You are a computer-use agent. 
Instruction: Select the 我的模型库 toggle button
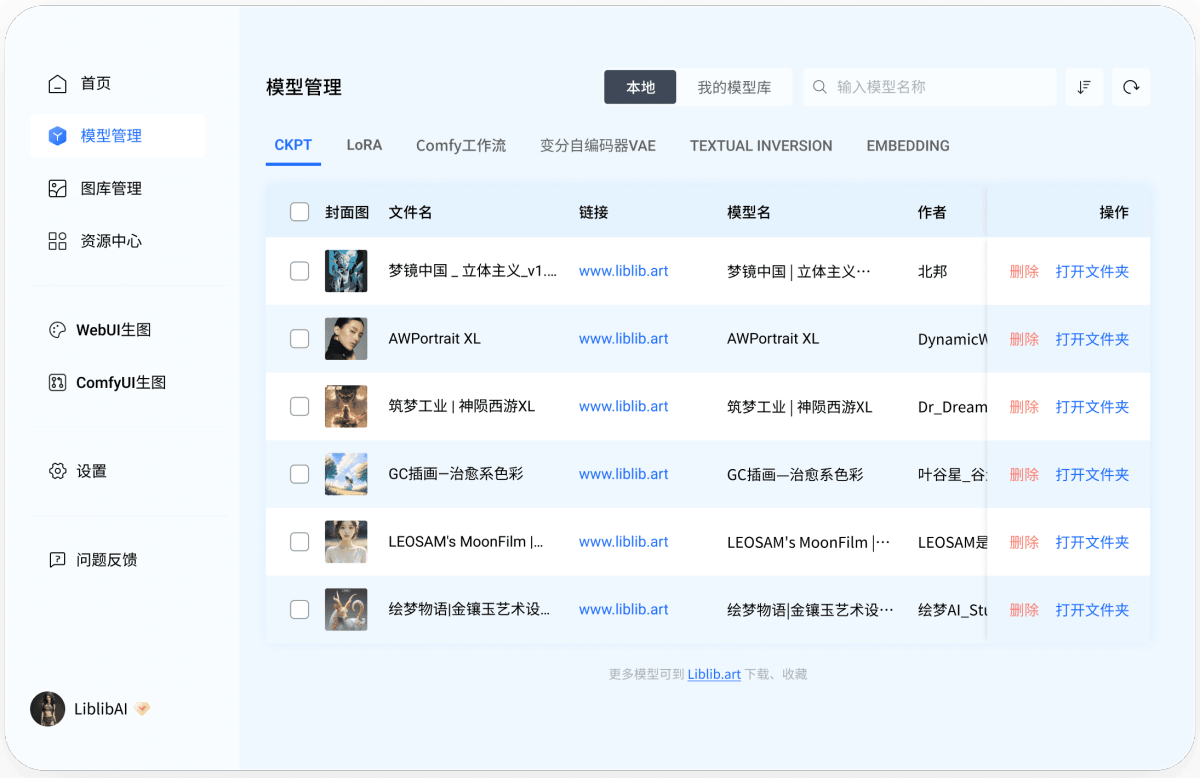[x=734, y=87]
